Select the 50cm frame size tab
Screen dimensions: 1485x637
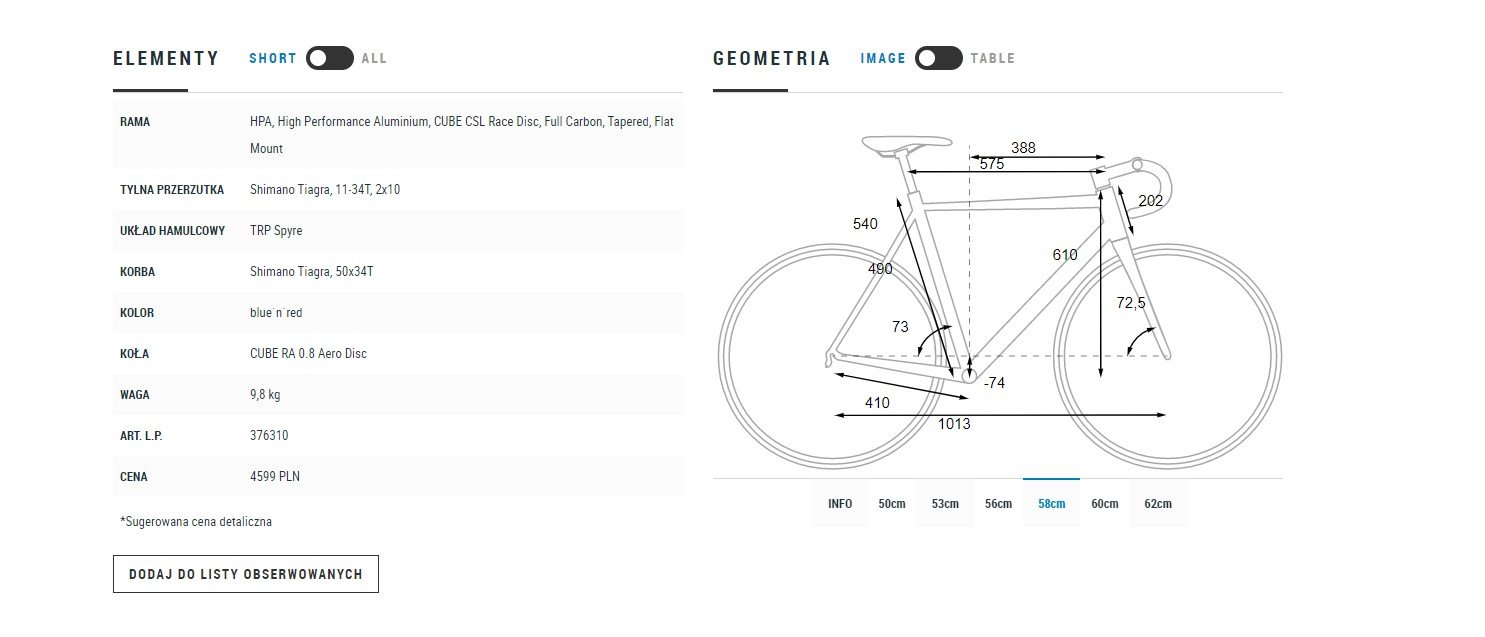[892, 503]
